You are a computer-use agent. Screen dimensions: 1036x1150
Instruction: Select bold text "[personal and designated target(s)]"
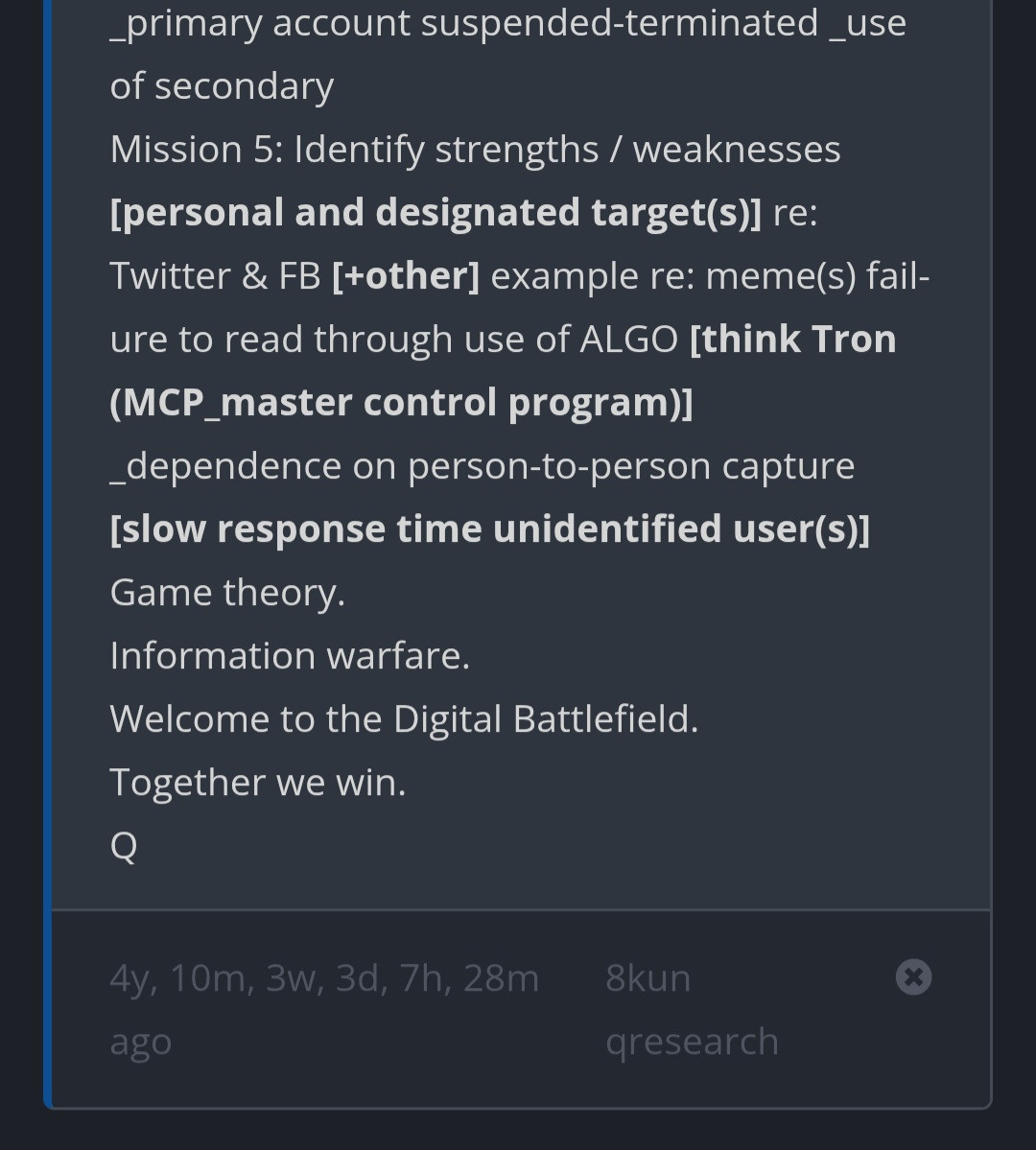coord(436,213)
